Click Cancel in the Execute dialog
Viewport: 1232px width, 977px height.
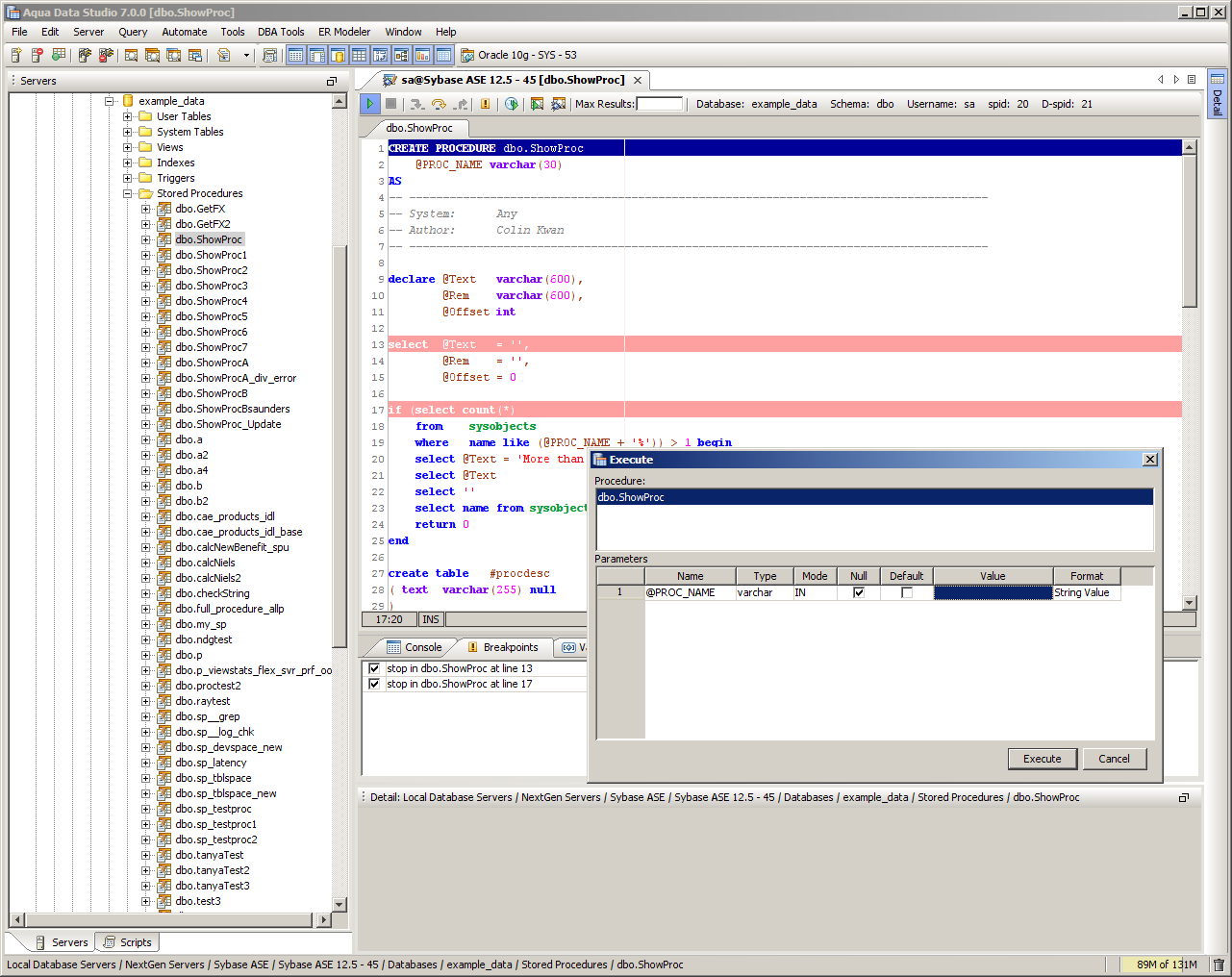[x=1114, y=759]
